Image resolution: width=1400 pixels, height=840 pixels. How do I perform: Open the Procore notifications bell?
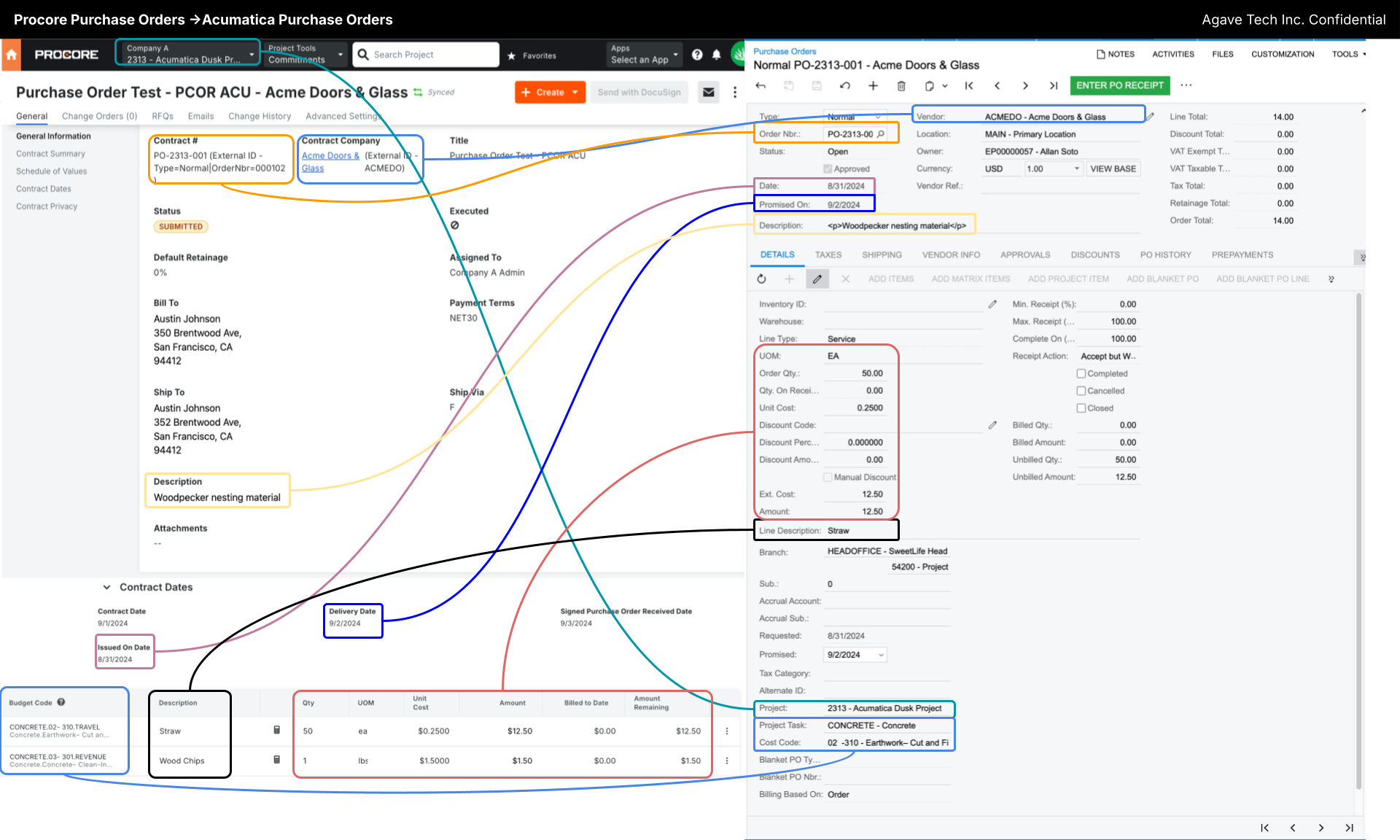(717, 55)
